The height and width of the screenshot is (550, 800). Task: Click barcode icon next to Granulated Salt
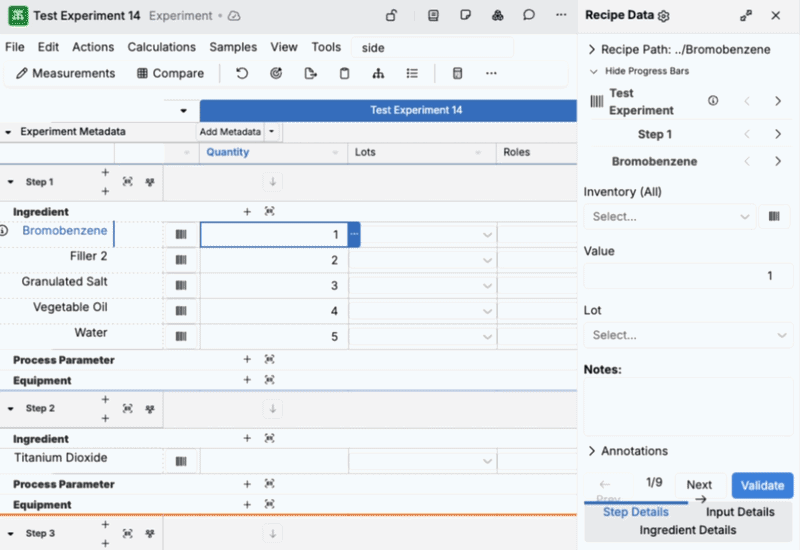coord(181,285)
